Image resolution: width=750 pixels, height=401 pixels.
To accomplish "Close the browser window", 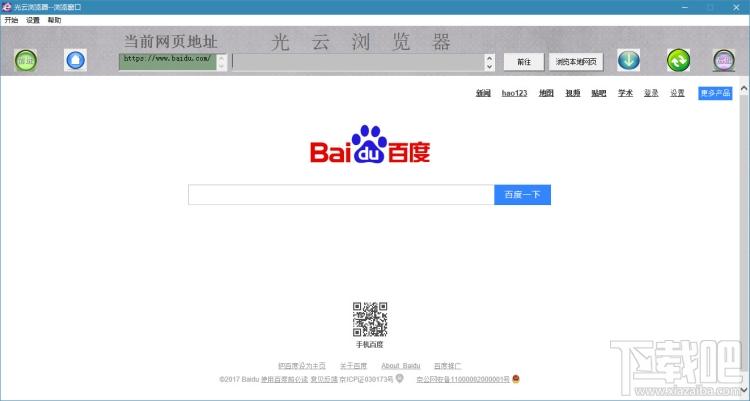I will pyautogui.click(x=736, y=7).
